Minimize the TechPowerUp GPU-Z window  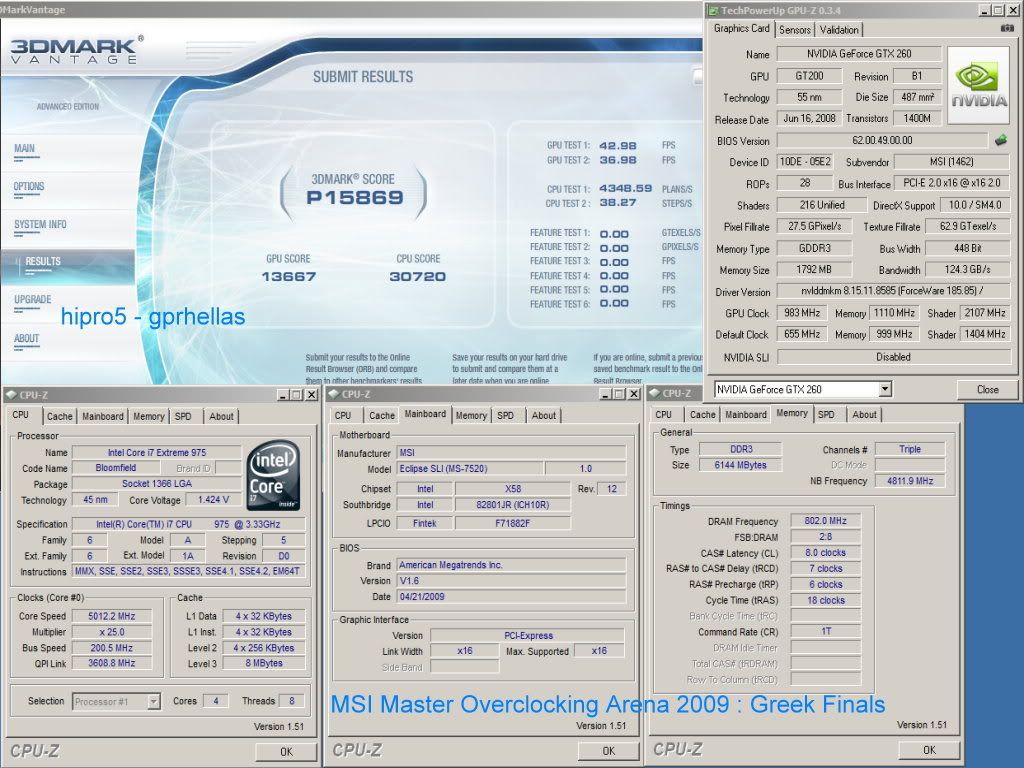pyautogui.click(x=985, y=9)
